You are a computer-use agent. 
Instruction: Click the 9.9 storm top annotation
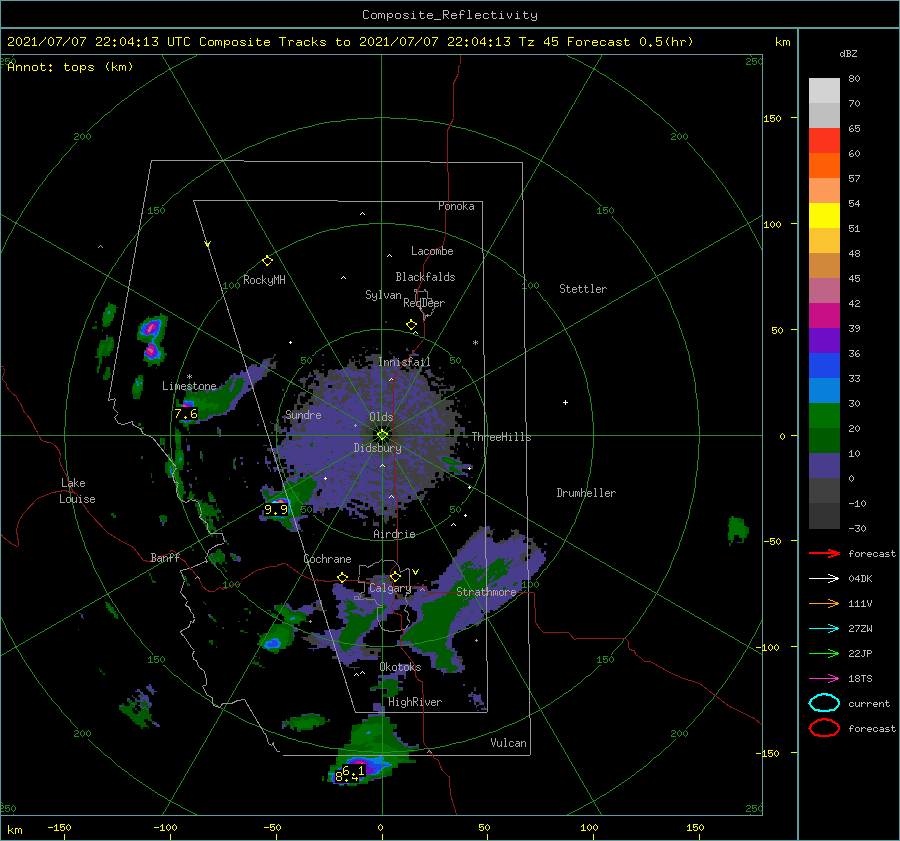click(276, 509)
